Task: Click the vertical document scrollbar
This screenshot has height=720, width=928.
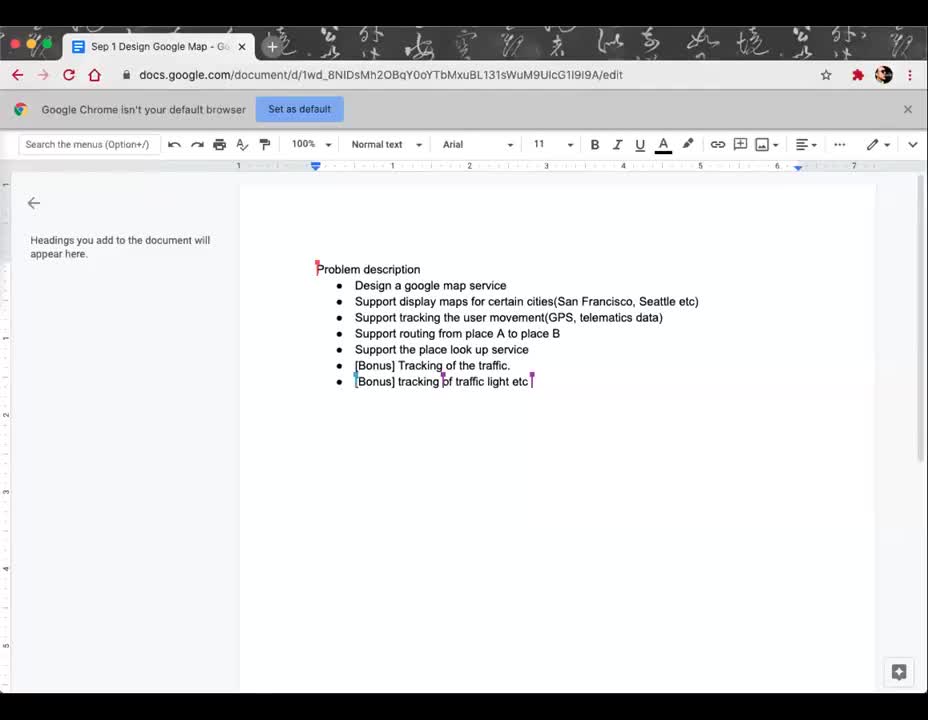Action: (920, 318)
